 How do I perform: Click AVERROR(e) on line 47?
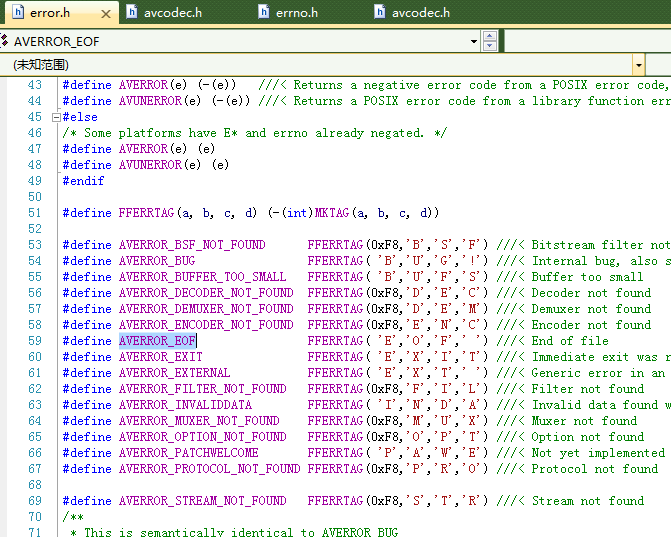tap(153, 149)
